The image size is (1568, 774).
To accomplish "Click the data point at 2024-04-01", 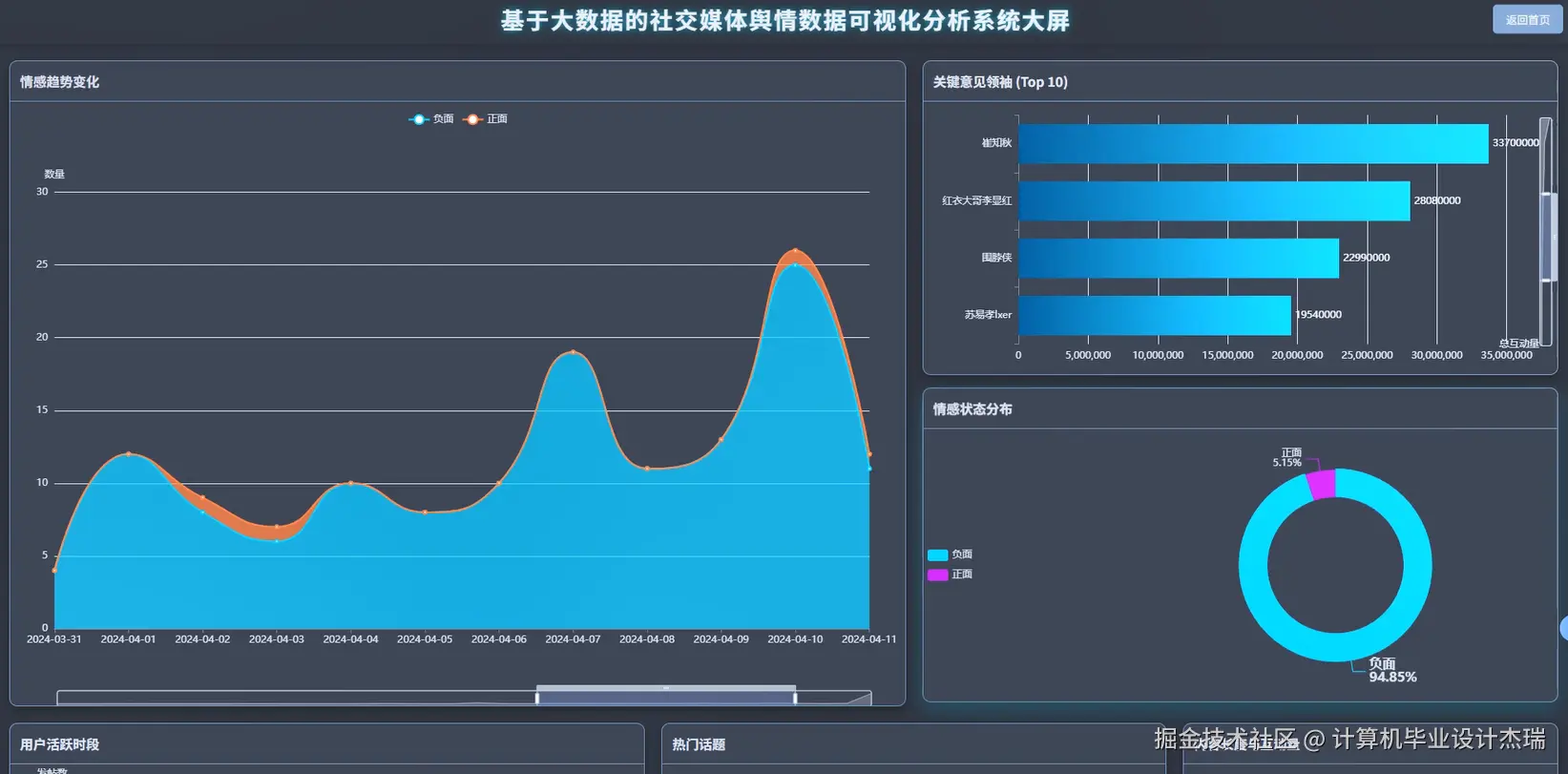I will click(x=129, y=453).
